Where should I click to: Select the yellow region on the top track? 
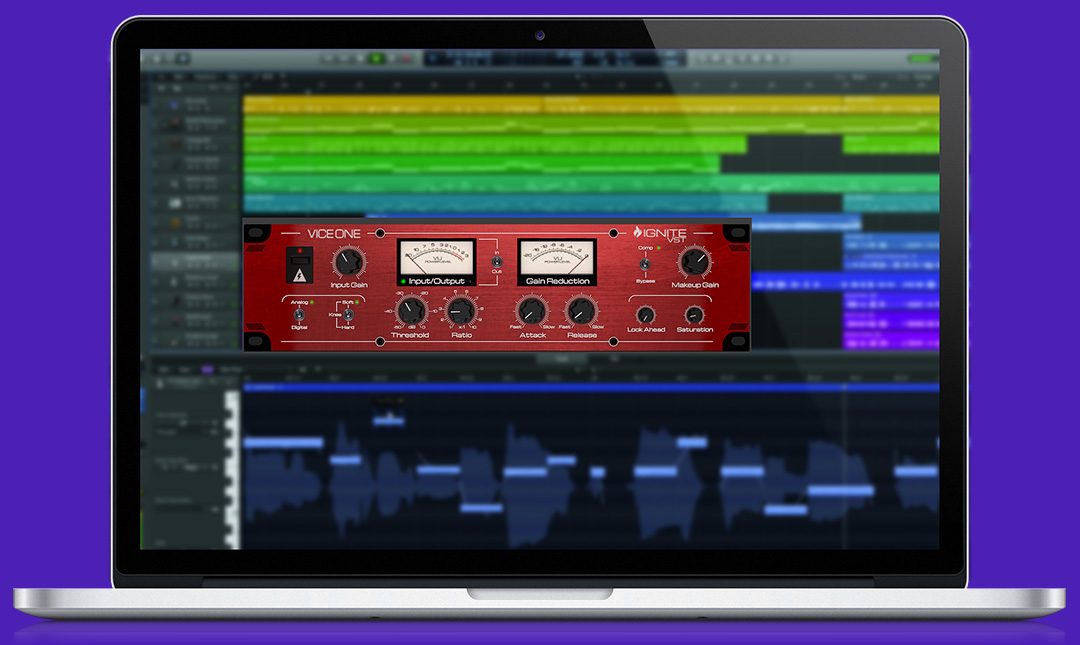tap(591, 105)
